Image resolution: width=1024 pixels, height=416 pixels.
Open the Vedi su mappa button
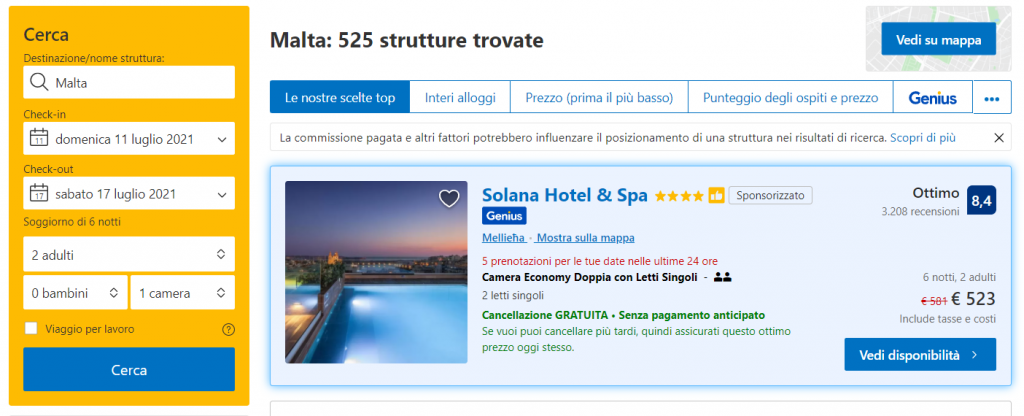click(x=938, y=39)
